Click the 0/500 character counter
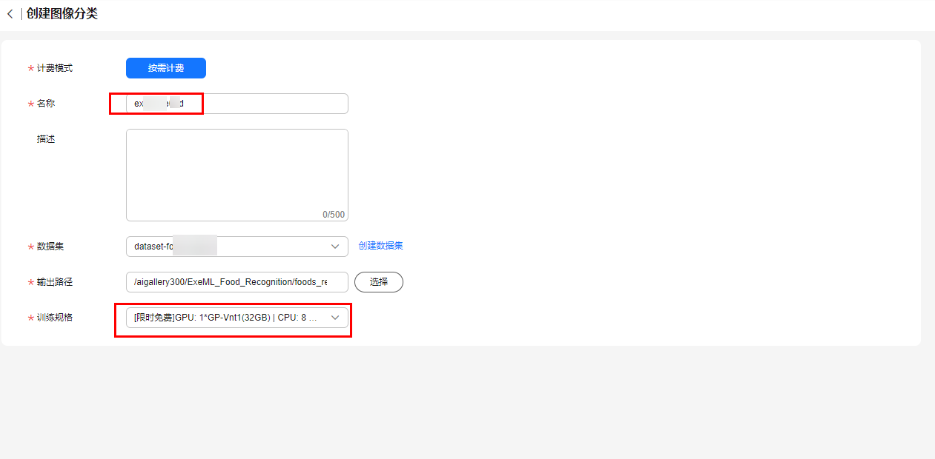Viewport: 935px width, 459px height. click(x=333, y=214)
